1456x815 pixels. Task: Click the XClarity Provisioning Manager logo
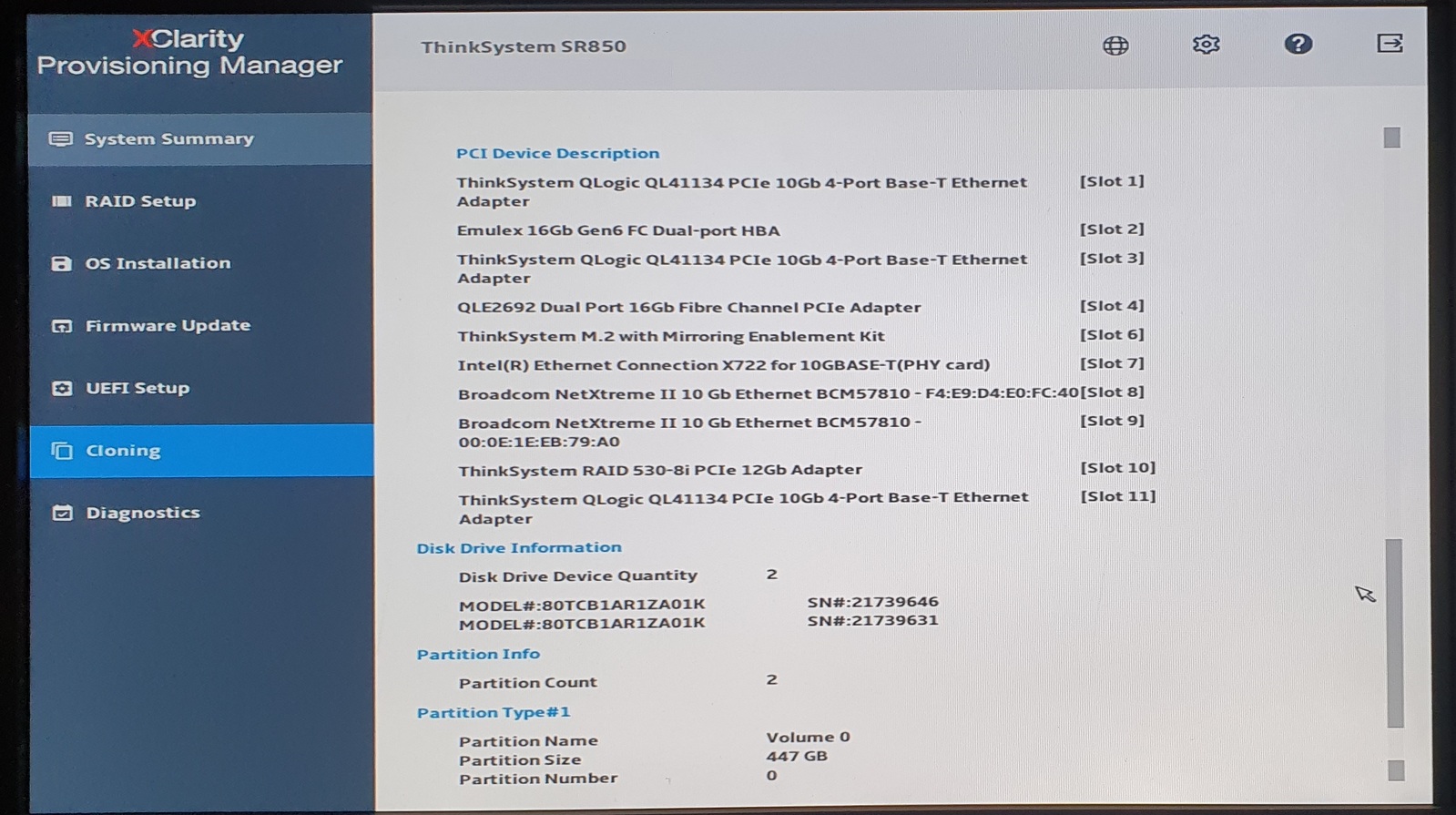coord(189,52)
